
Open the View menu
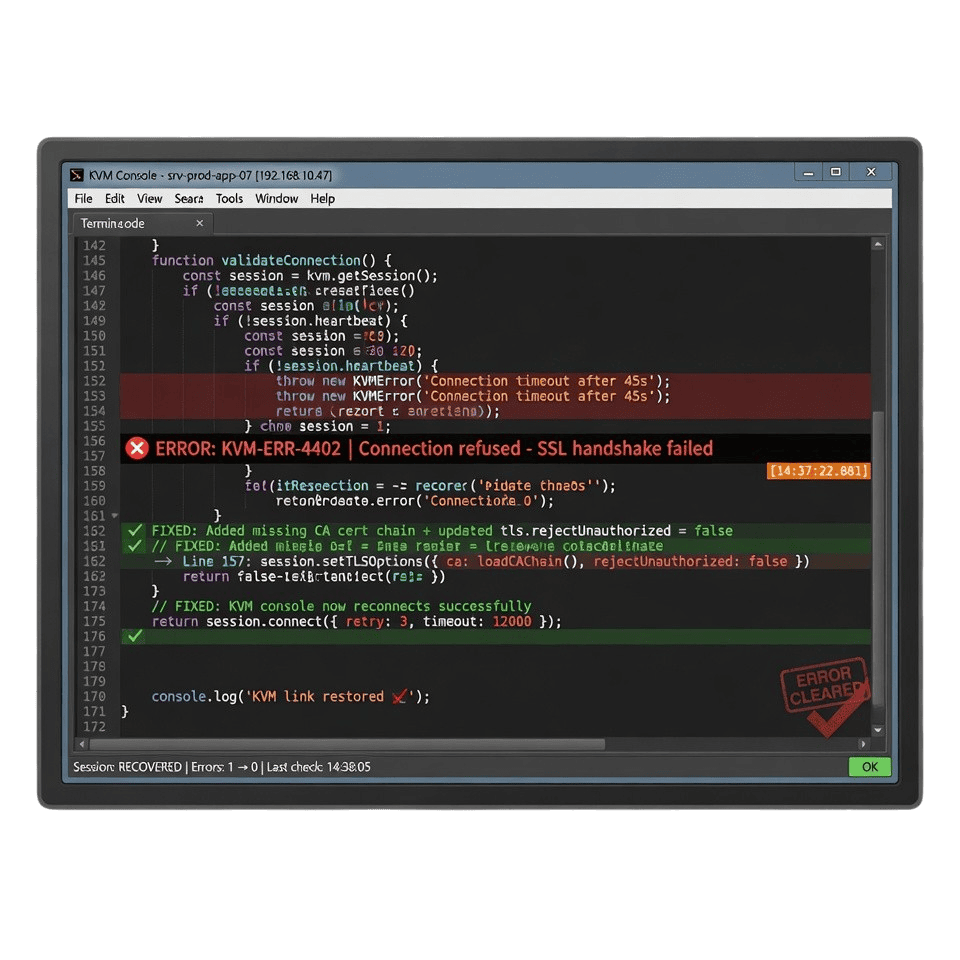pyautogui.click(x=149, y=198)
